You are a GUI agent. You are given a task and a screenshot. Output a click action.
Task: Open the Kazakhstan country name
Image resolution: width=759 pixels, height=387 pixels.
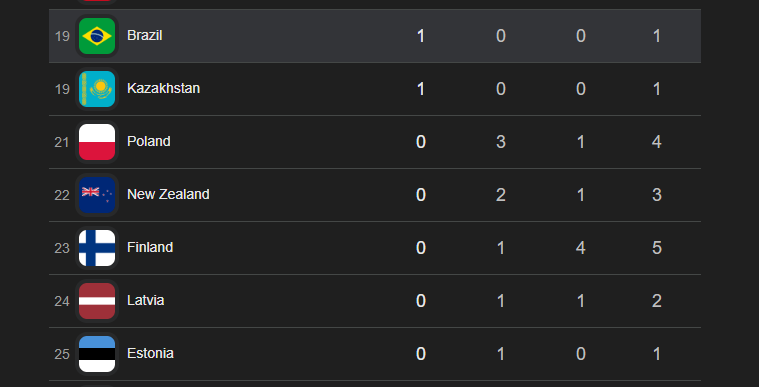click(x=163, y=88)
